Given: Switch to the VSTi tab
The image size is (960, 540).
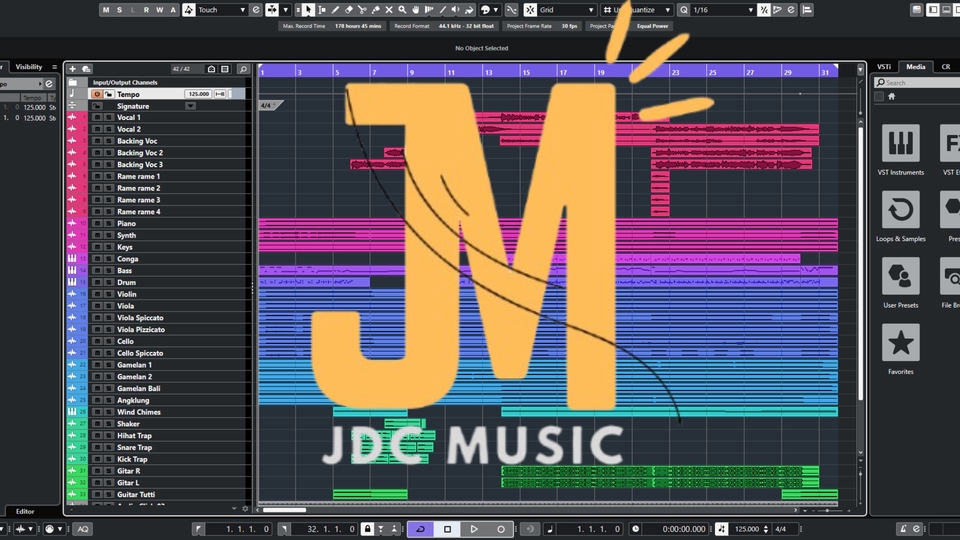Looking at the screenshot, I should click(x=884, y=67).
